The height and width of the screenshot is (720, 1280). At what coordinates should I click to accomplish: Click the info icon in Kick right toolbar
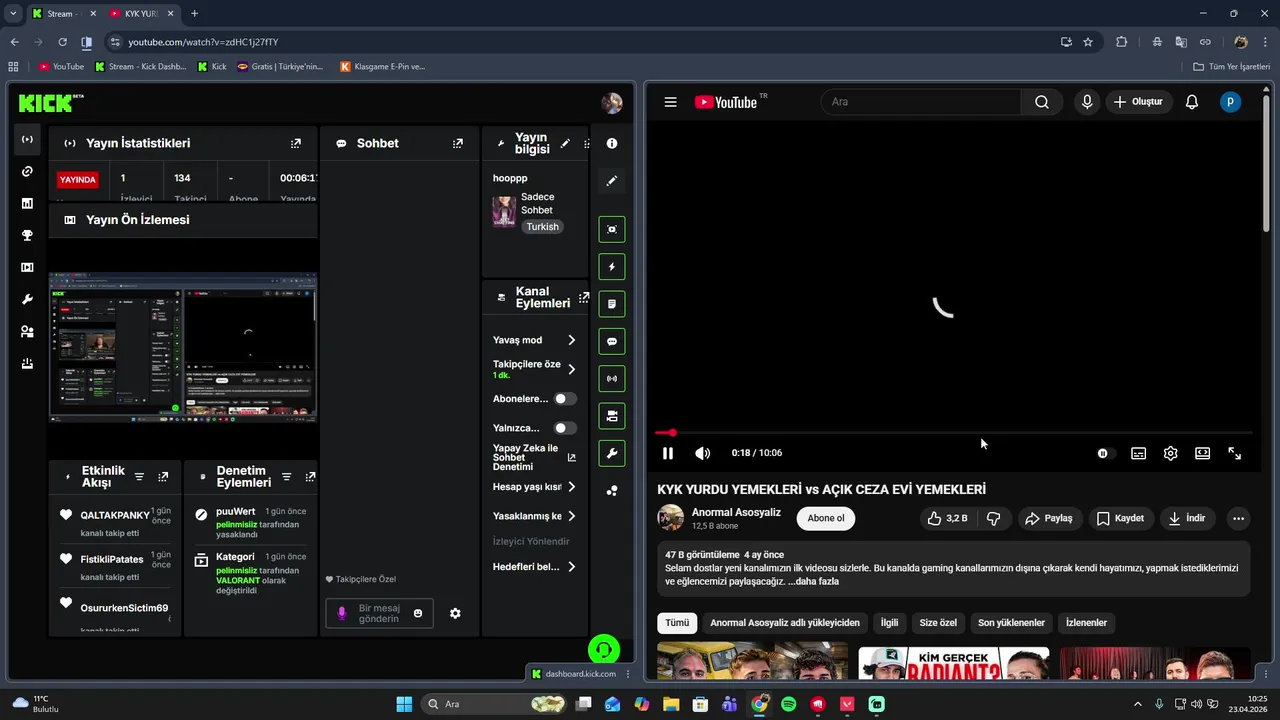point(612,143)
